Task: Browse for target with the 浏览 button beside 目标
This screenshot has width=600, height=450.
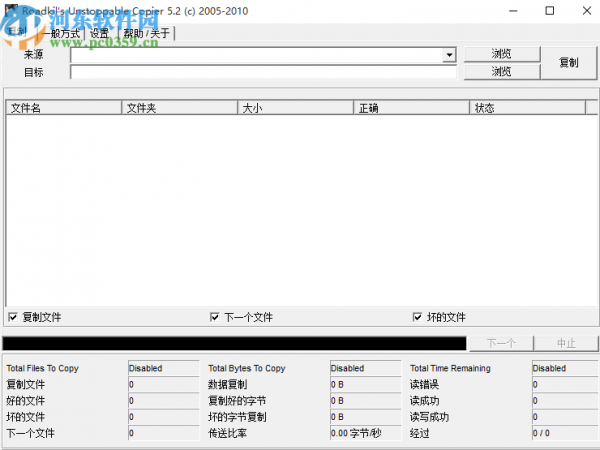Action: 502,71
